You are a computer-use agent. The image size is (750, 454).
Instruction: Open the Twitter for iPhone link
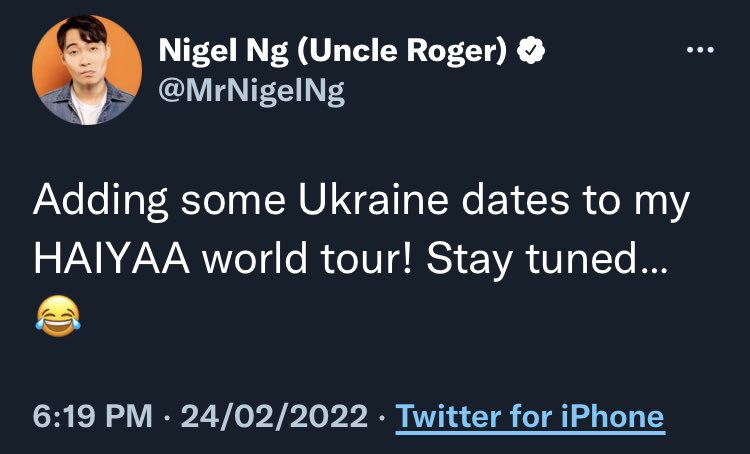[530, 416]
